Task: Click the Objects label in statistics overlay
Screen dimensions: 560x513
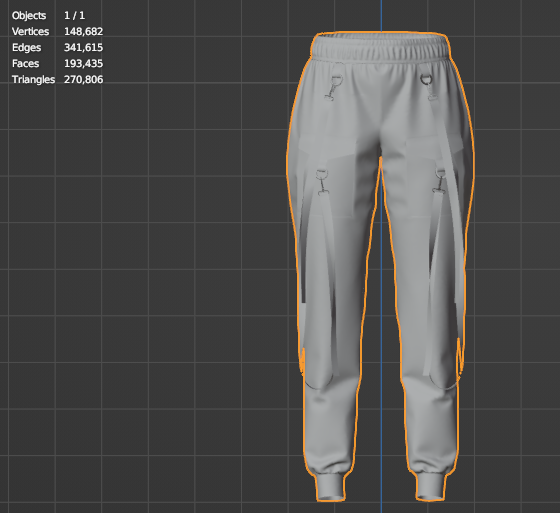Action: tap(29, 15)
